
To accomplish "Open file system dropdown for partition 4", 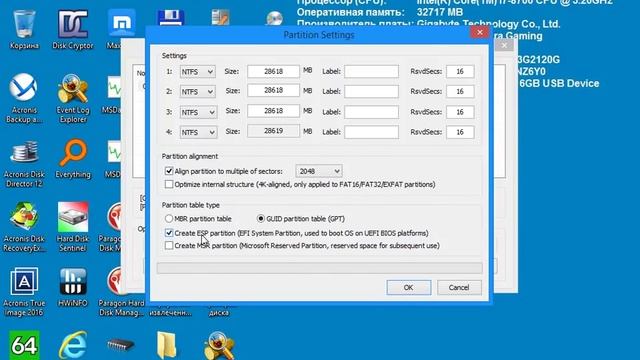I will tap(198, 132).
